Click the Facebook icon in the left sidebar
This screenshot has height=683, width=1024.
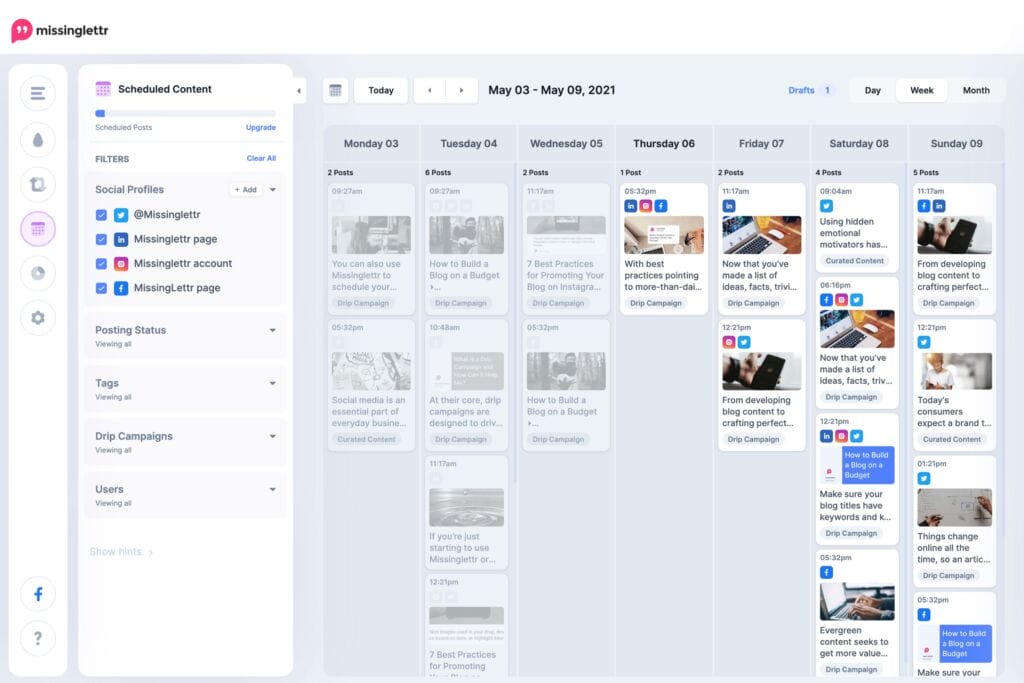pos(38,594)
